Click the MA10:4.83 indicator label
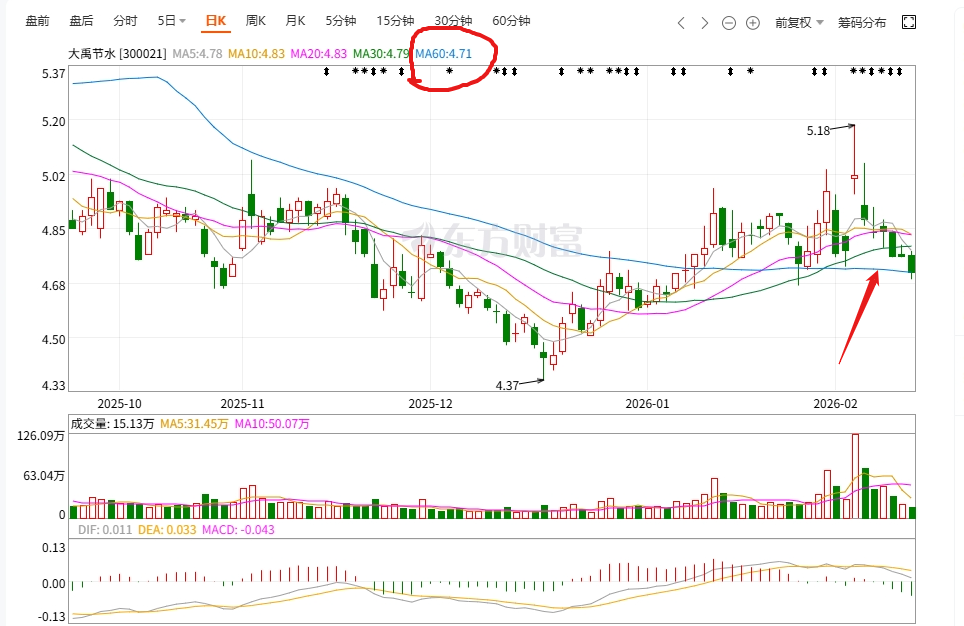This screenshot has height=626, width=964. pyautogui.click(x=256, y=54)
